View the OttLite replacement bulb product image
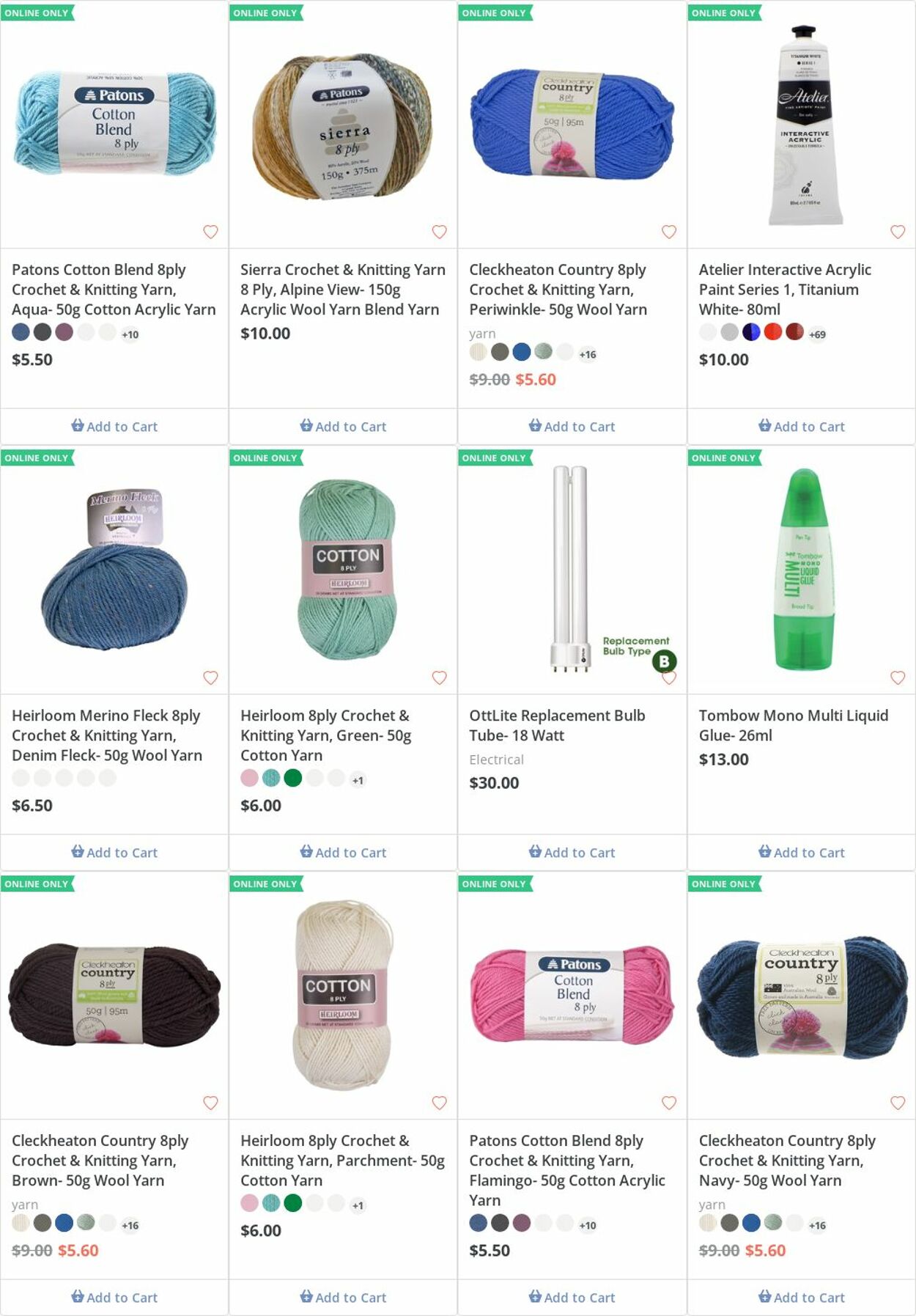 (572, 569)
